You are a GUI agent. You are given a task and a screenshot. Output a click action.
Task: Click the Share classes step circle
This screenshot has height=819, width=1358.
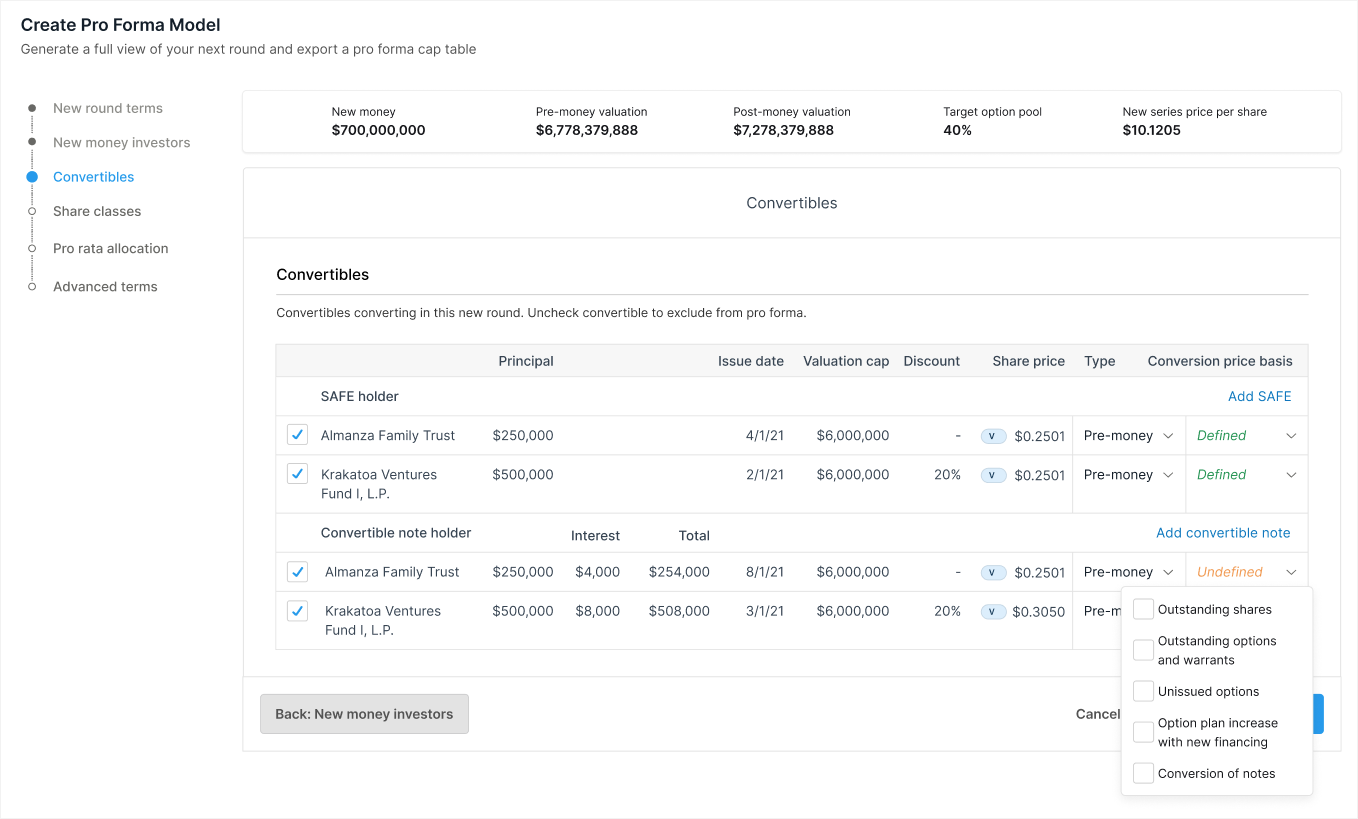click(x=32, y=211)
